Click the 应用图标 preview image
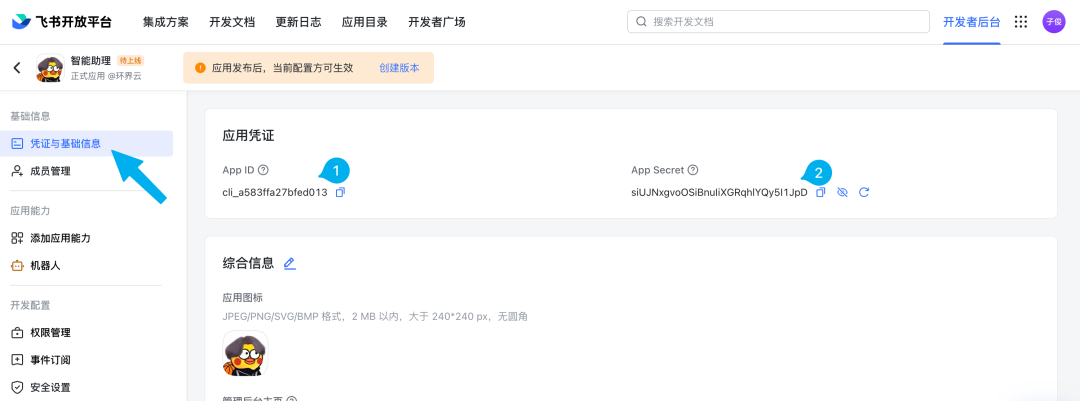 click(246, 354)
